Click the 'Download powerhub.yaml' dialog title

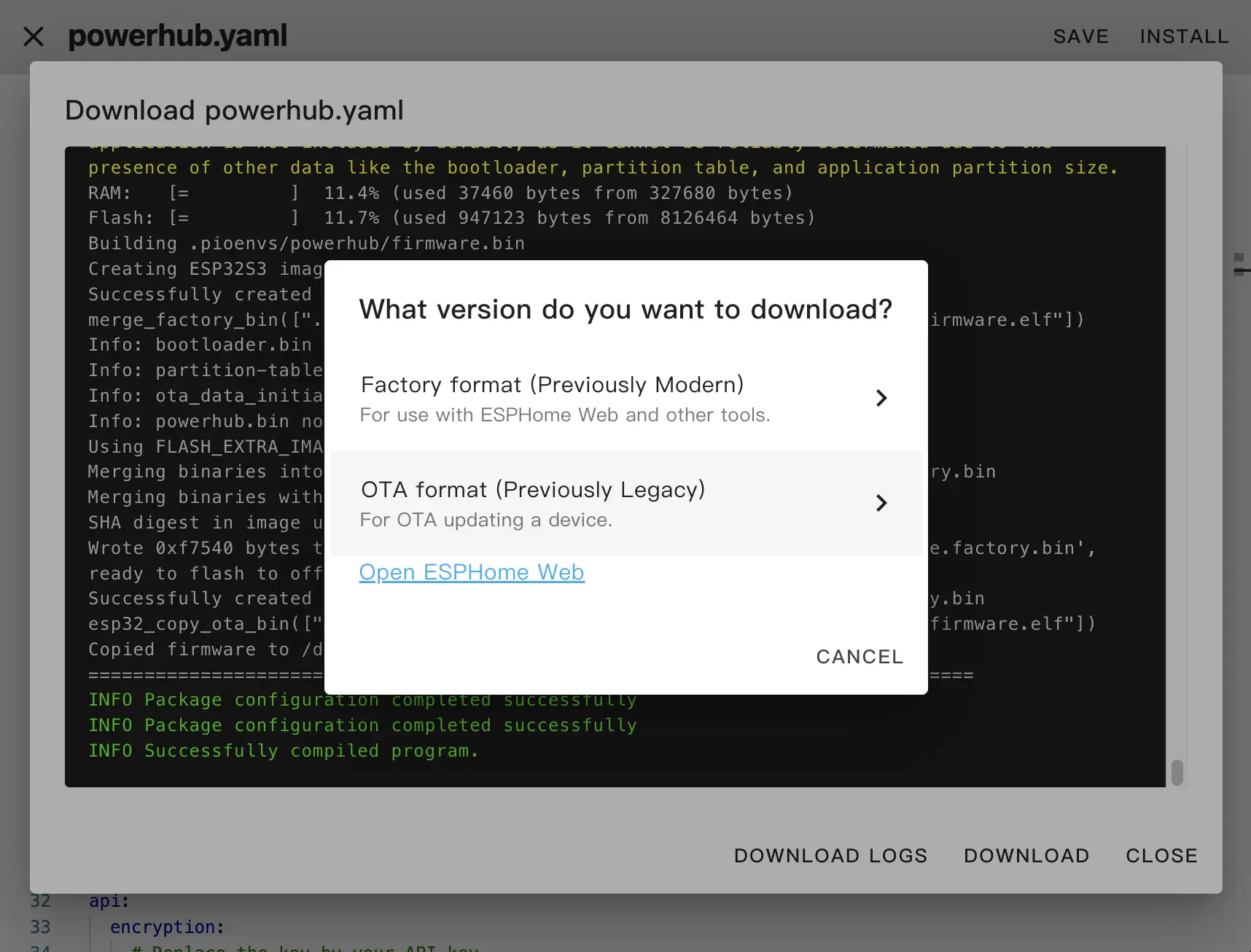[x=234, y=111]
